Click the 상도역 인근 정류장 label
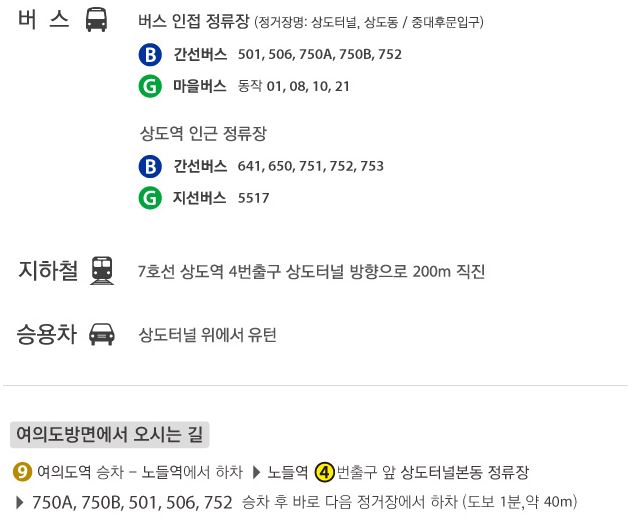 203,133
